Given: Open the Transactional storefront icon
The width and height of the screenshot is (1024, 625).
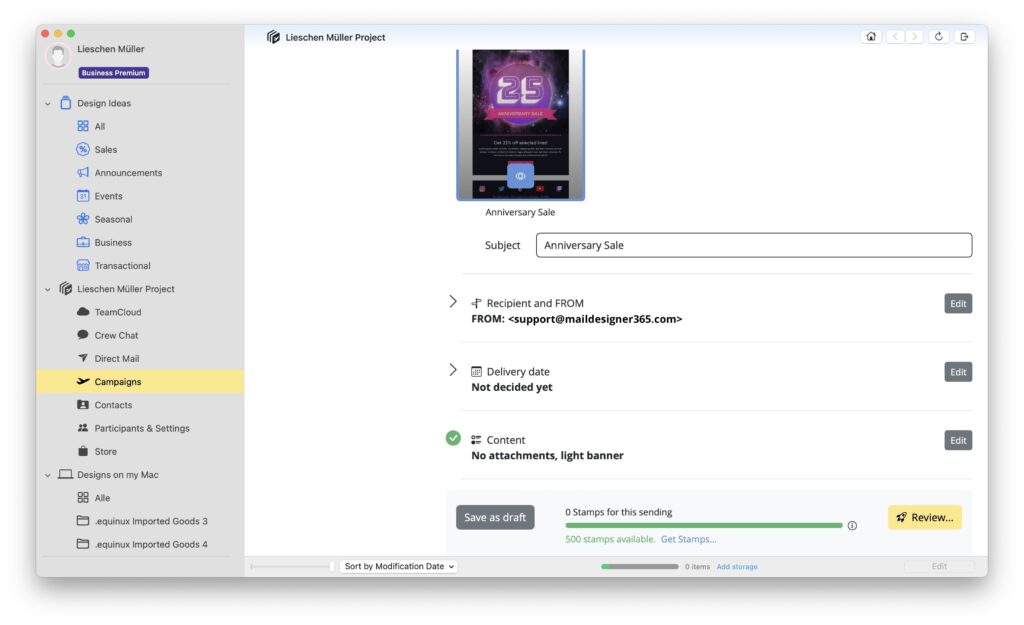Looking at the screenshot, I should 83,265.
